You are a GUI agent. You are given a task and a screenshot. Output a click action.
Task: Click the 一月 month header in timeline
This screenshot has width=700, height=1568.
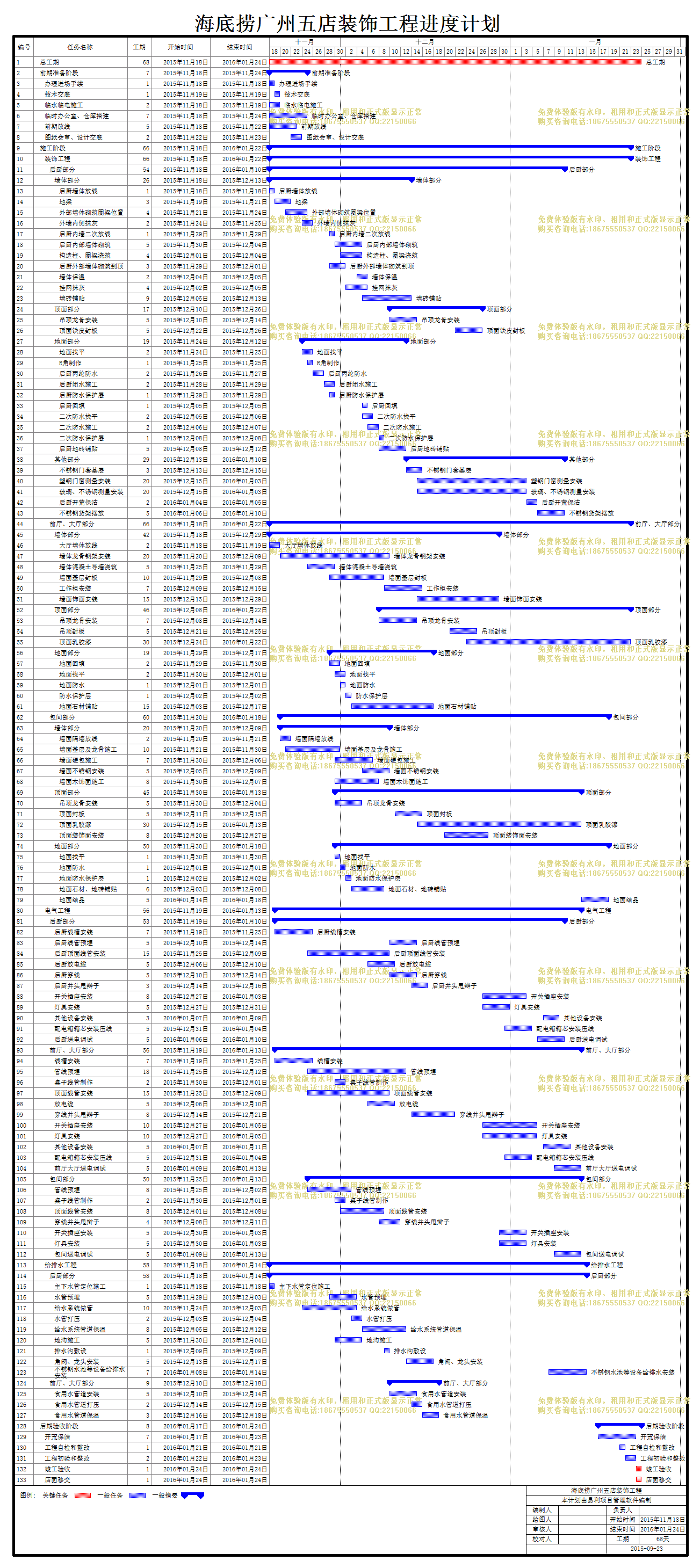point(595,42)
